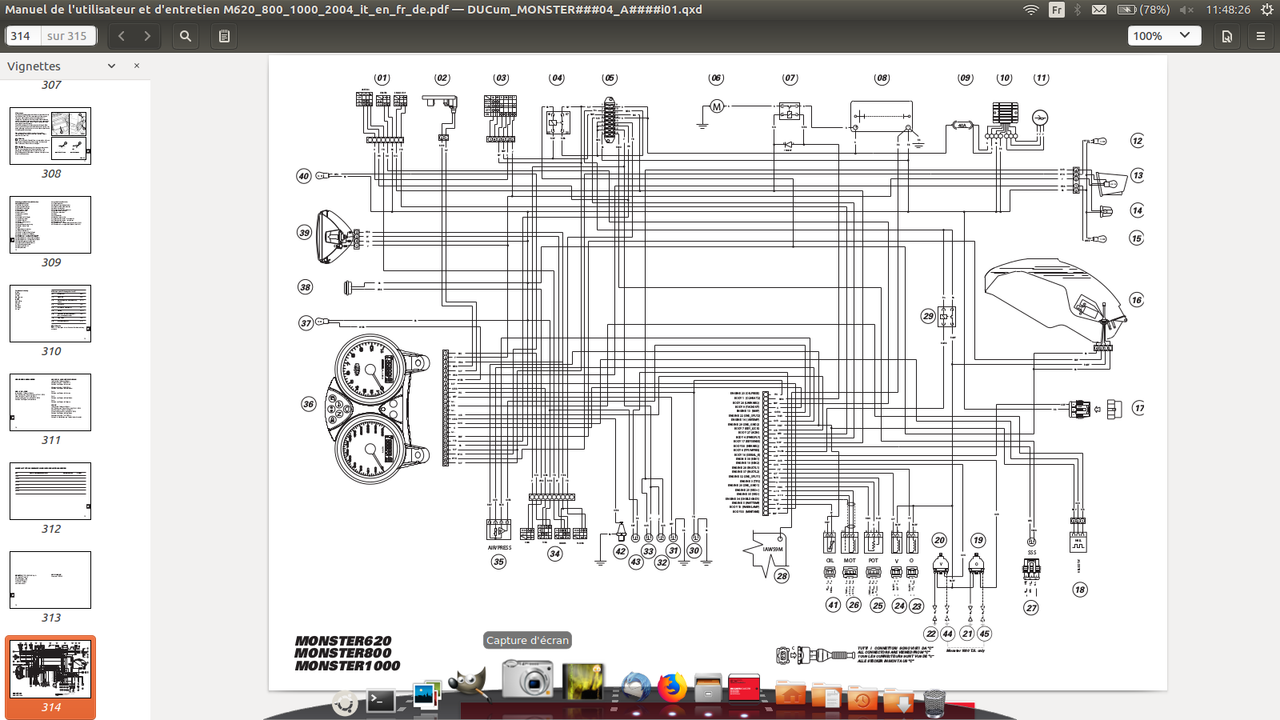Open Ubuntu launcher in the dock
The image size is (1280, 720).
pyautogui.click(x=346, y=702)
